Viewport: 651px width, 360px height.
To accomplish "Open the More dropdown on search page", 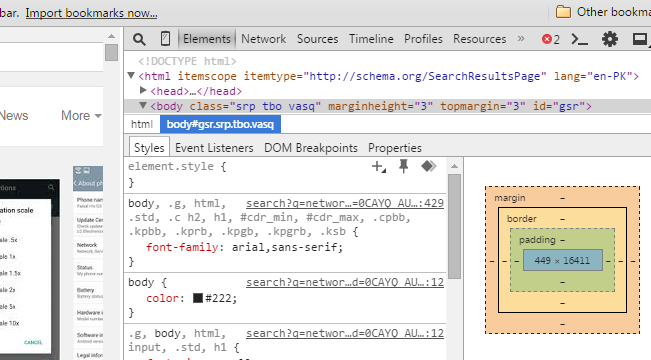I will (81, 115).
